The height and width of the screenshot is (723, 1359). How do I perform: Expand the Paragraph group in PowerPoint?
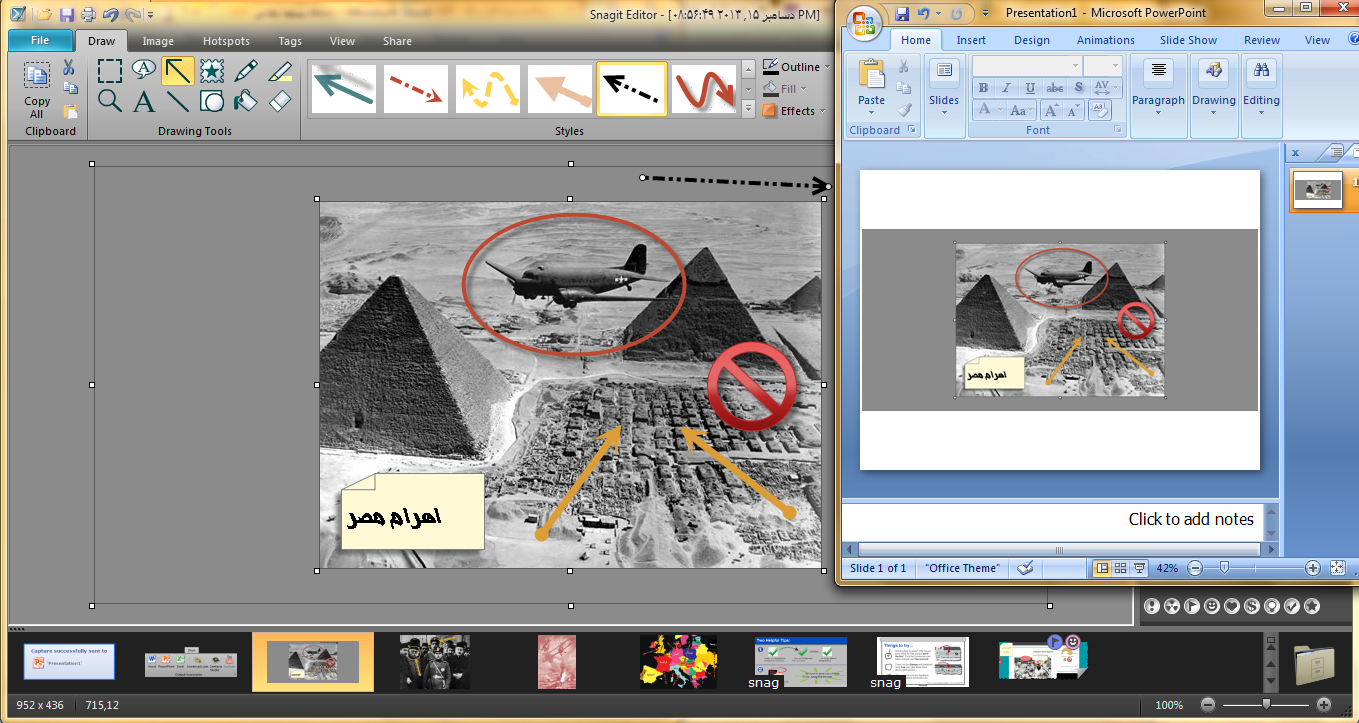coord(1158,112)
